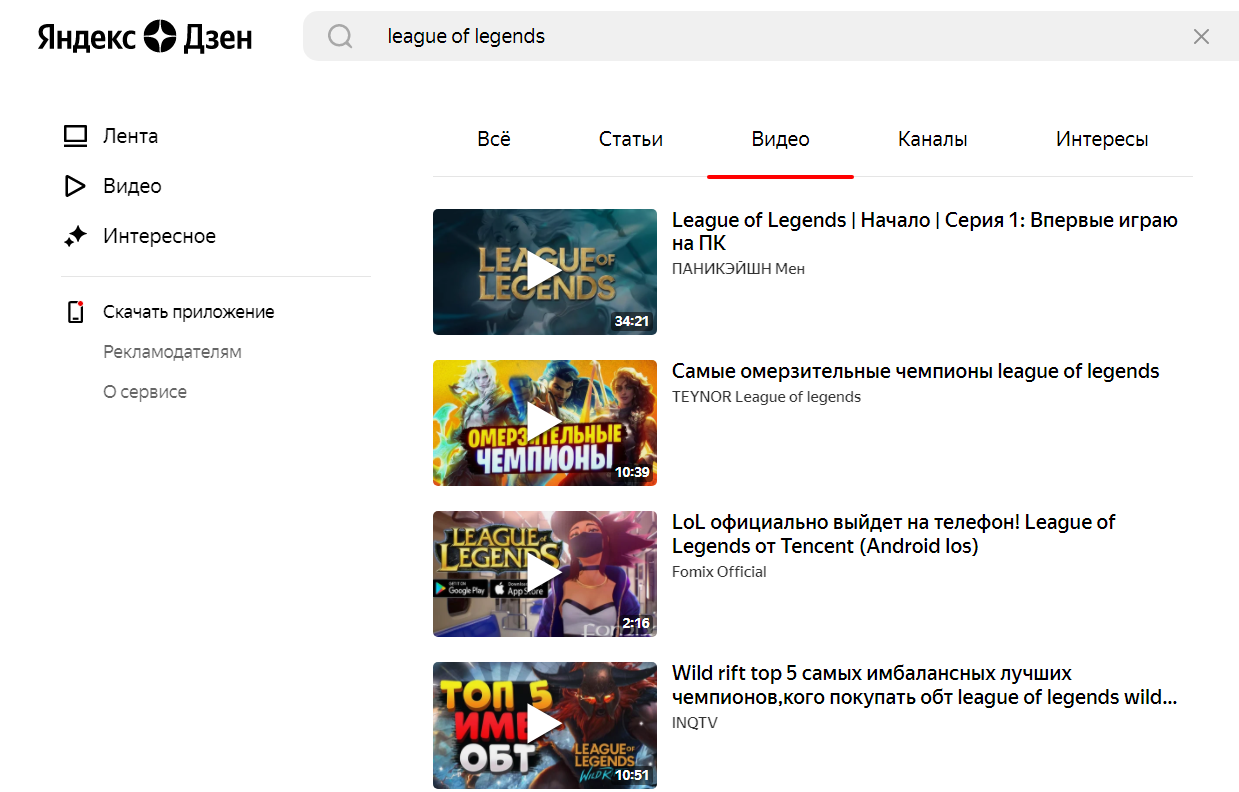Select the Каналы tab
This screenshot has height=792, width=1239.
[x=932, y=140]
